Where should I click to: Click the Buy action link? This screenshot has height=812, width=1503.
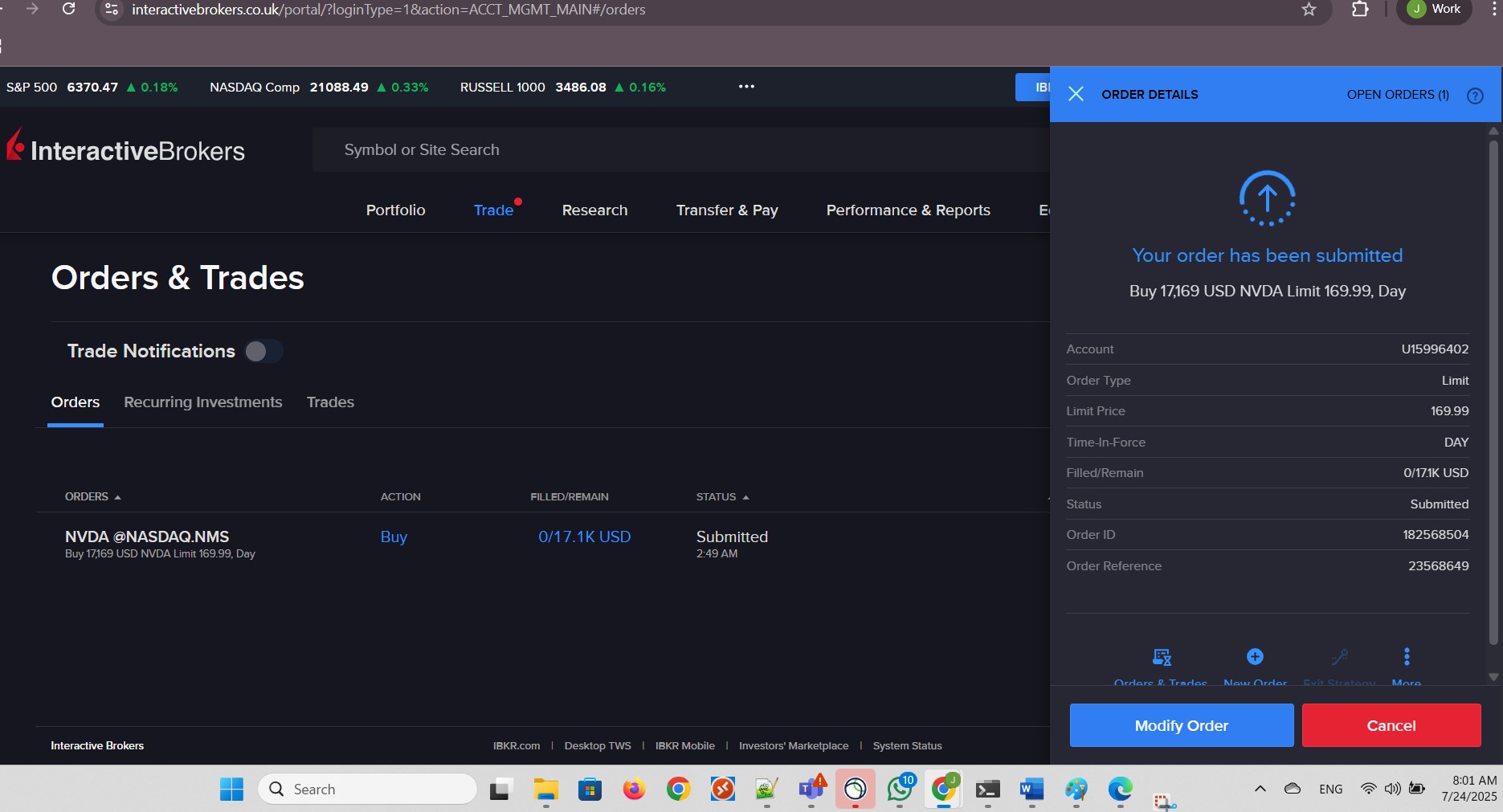click(394, 537)
